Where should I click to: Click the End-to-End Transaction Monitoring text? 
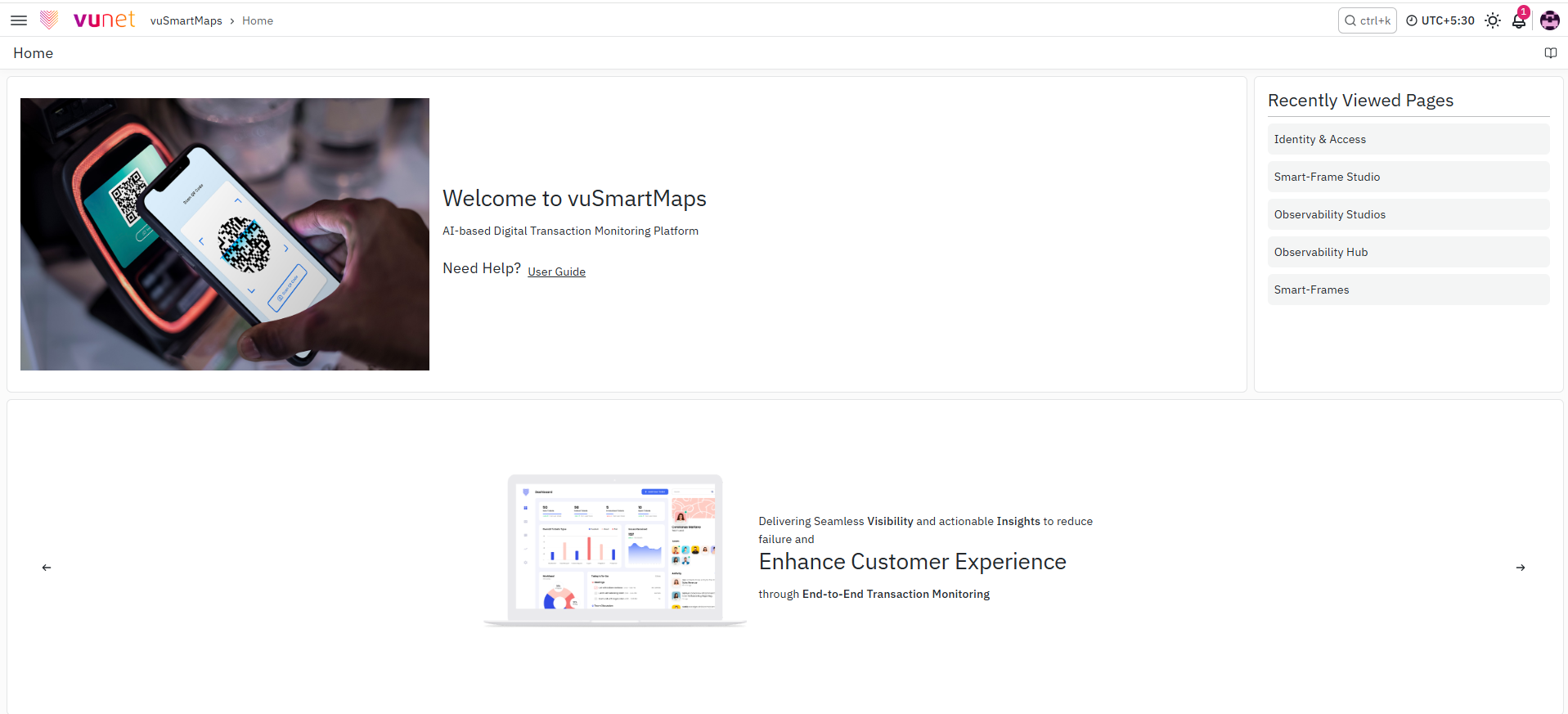896,595
